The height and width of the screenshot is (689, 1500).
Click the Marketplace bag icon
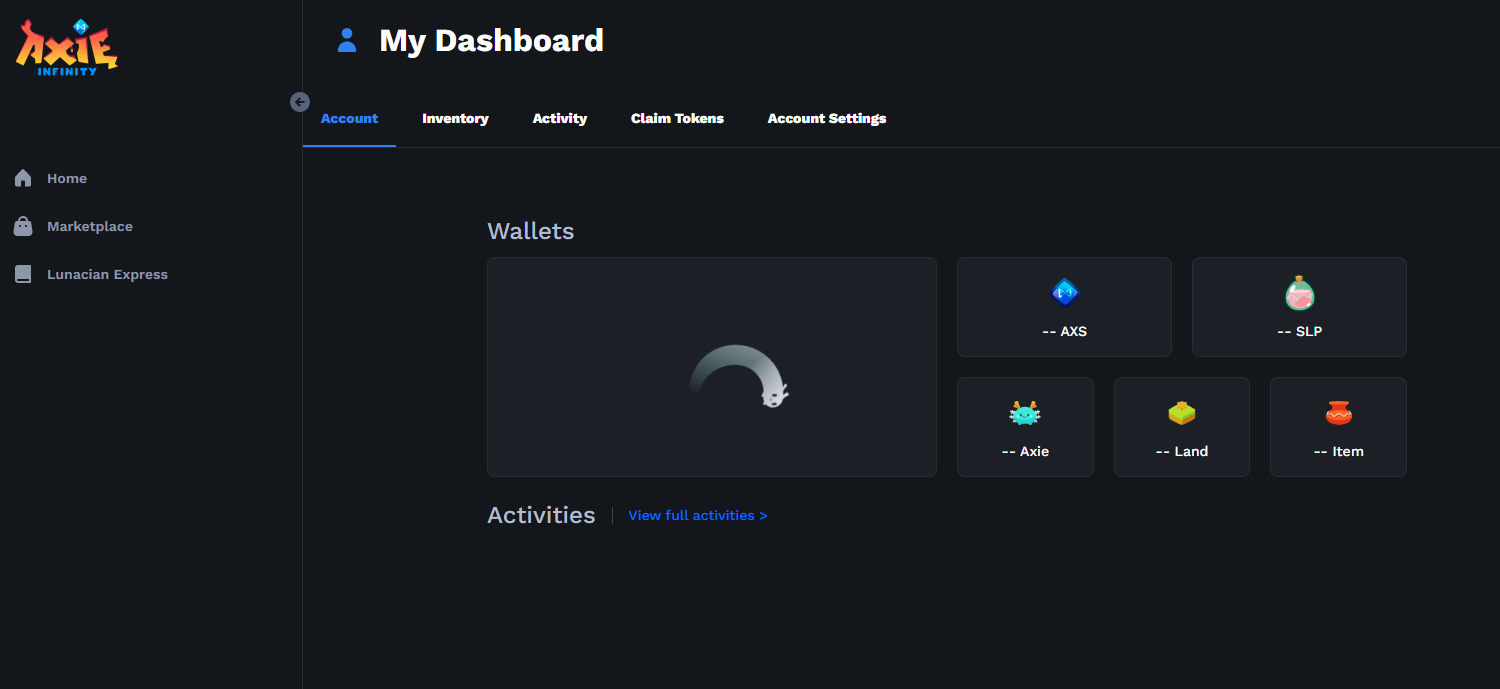23,226
